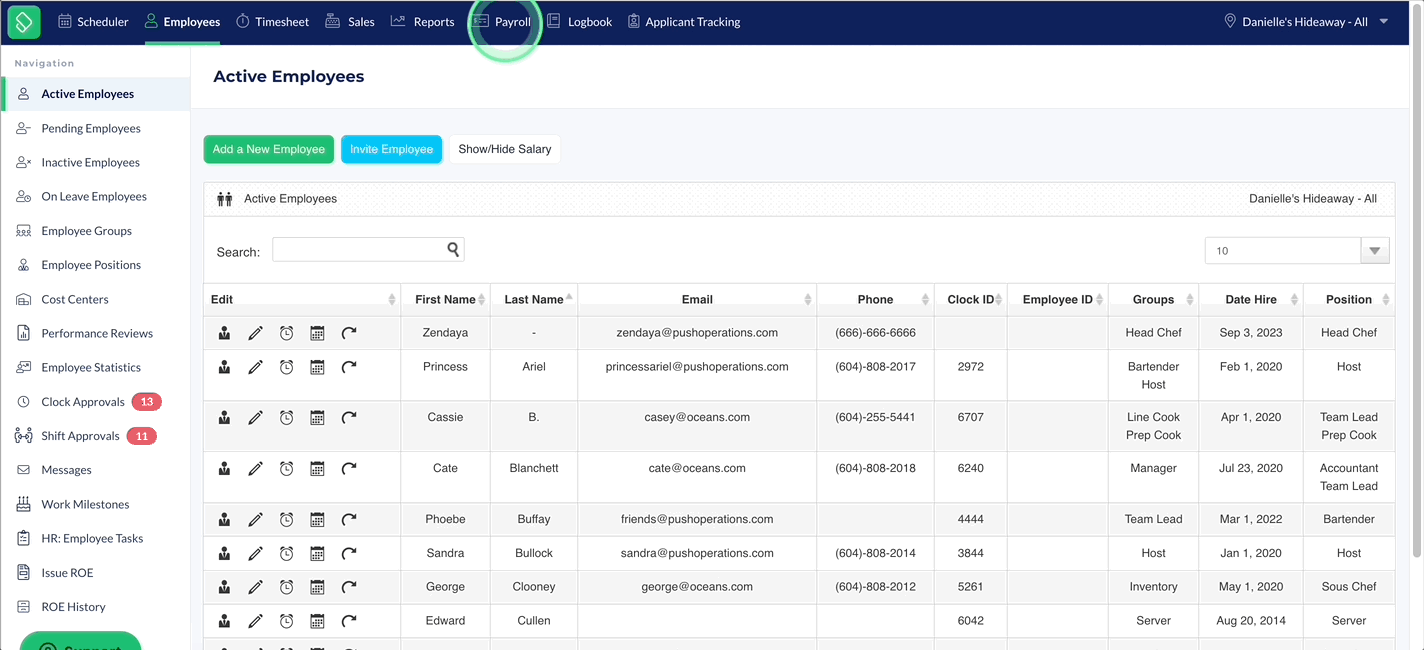Screen dimensions: 1424x650
Task: Open the profile icon for Cate Blanchett
Action: pyautogui.click(x=225, y=468)
